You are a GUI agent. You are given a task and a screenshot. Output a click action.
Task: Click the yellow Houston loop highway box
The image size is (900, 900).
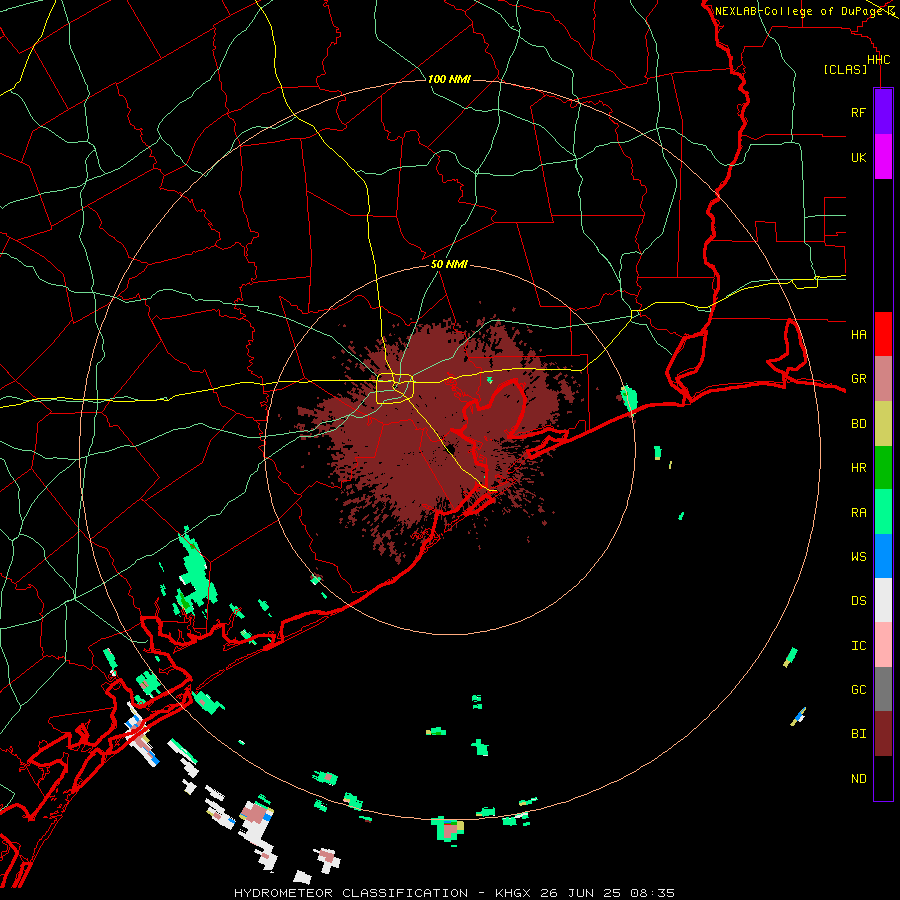pyautogui.click(x=395, y=388)
